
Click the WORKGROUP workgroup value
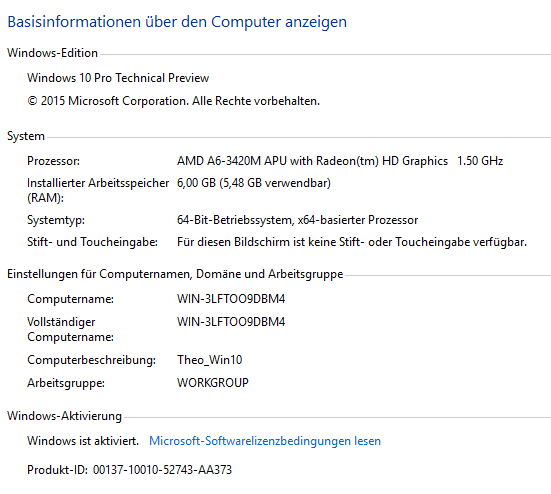pos(213,383)
